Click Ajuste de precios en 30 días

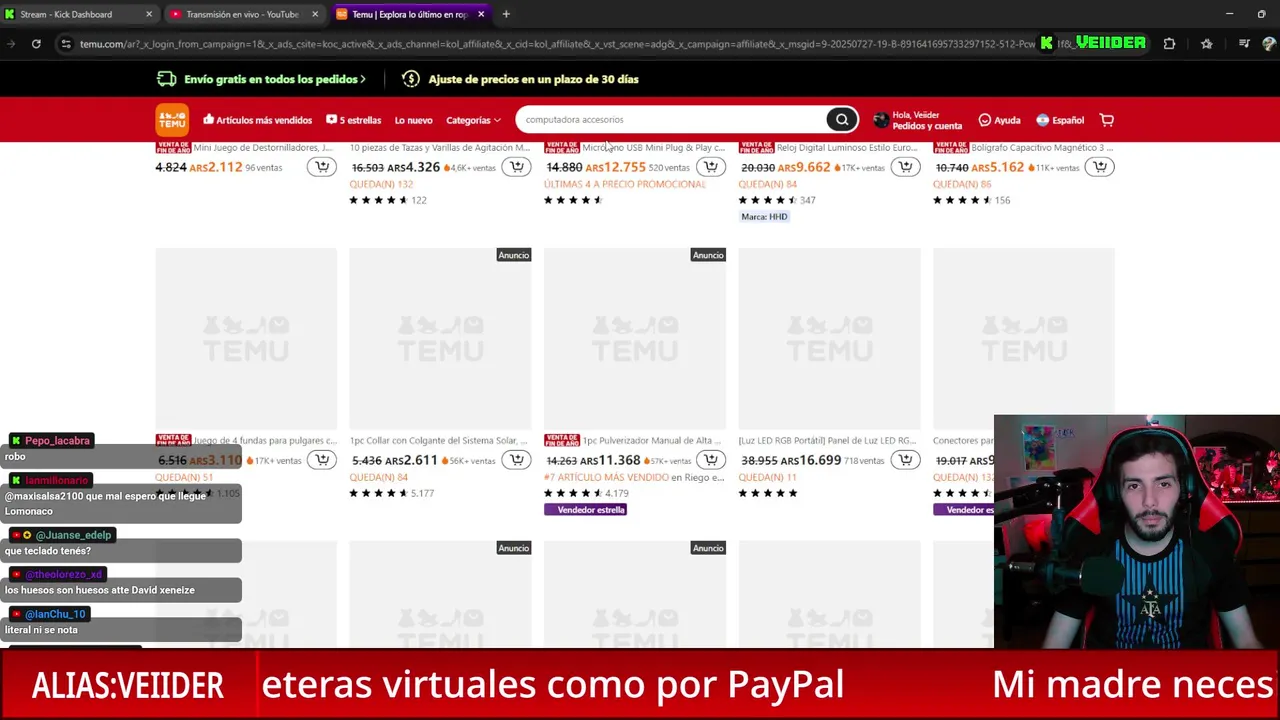(x=520, y=79)
